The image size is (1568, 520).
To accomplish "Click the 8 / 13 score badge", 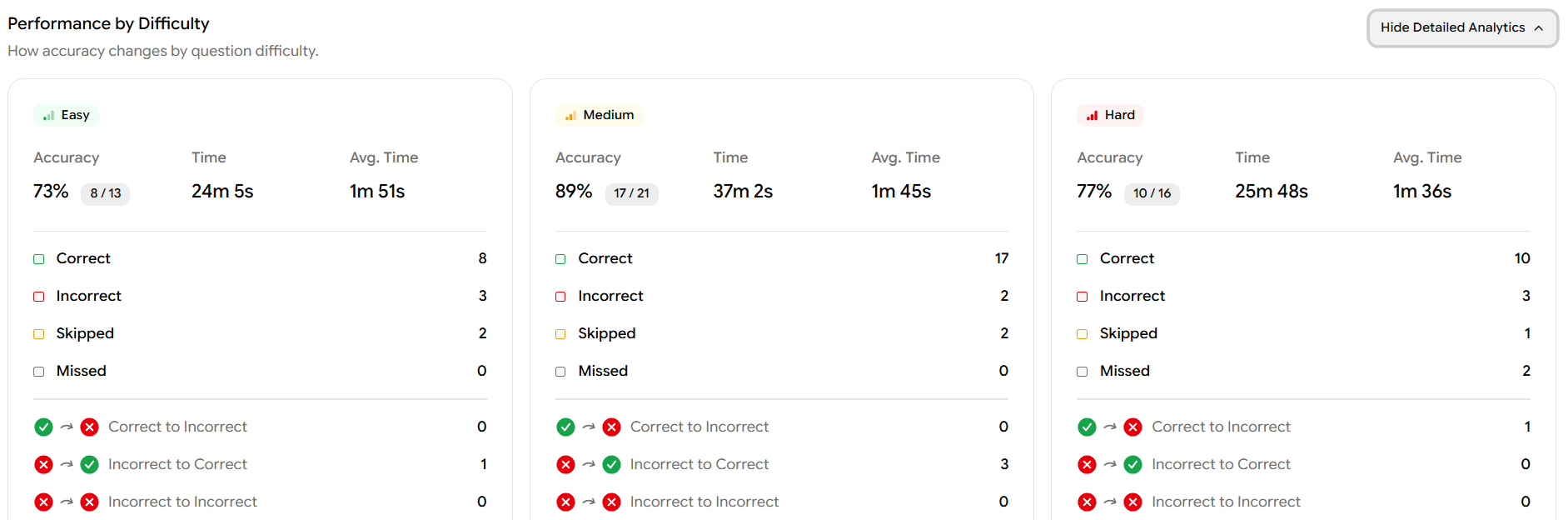I will (105, 193).
